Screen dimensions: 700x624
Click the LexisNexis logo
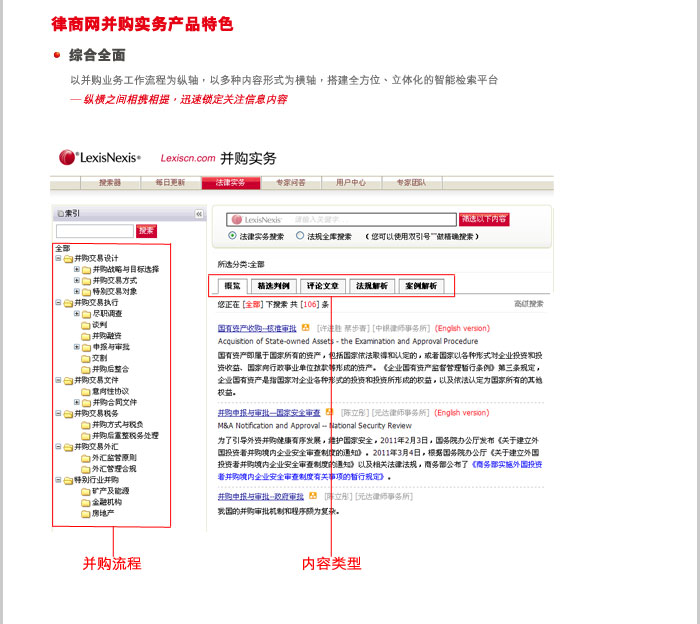[100, 158]
